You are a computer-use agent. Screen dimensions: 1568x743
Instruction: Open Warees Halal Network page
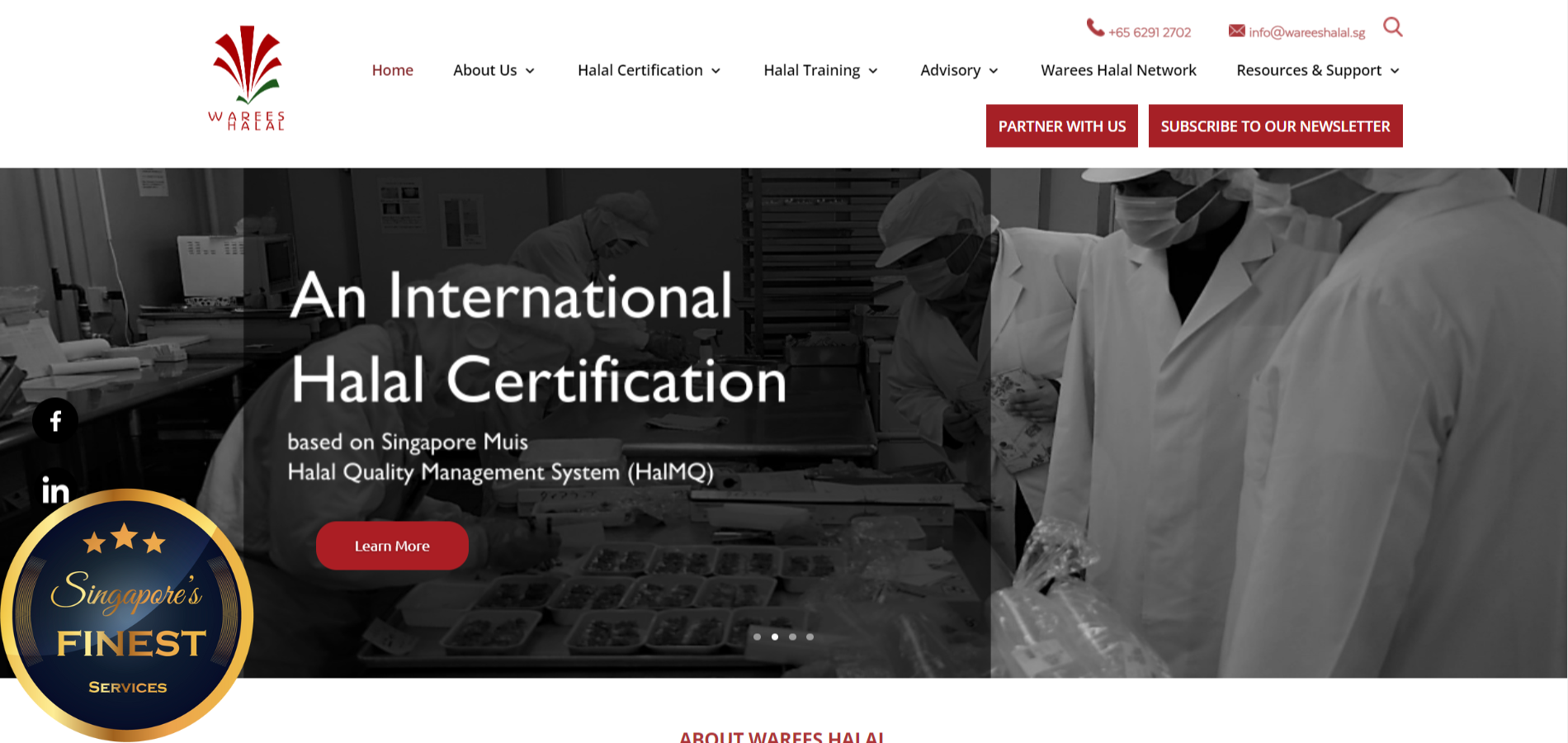tap(1118, 70)
